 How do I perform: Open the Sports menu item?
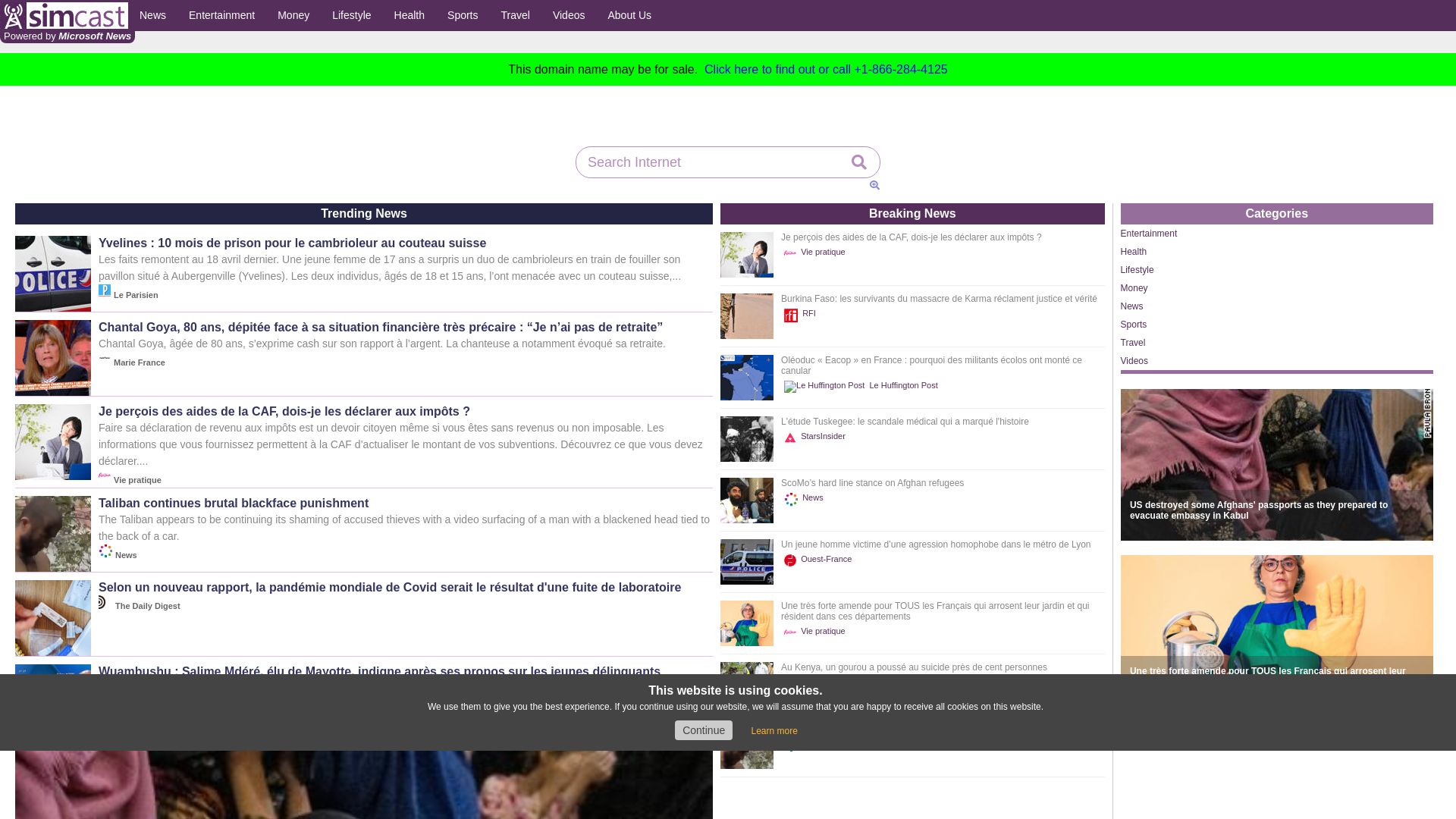[463, 15]
